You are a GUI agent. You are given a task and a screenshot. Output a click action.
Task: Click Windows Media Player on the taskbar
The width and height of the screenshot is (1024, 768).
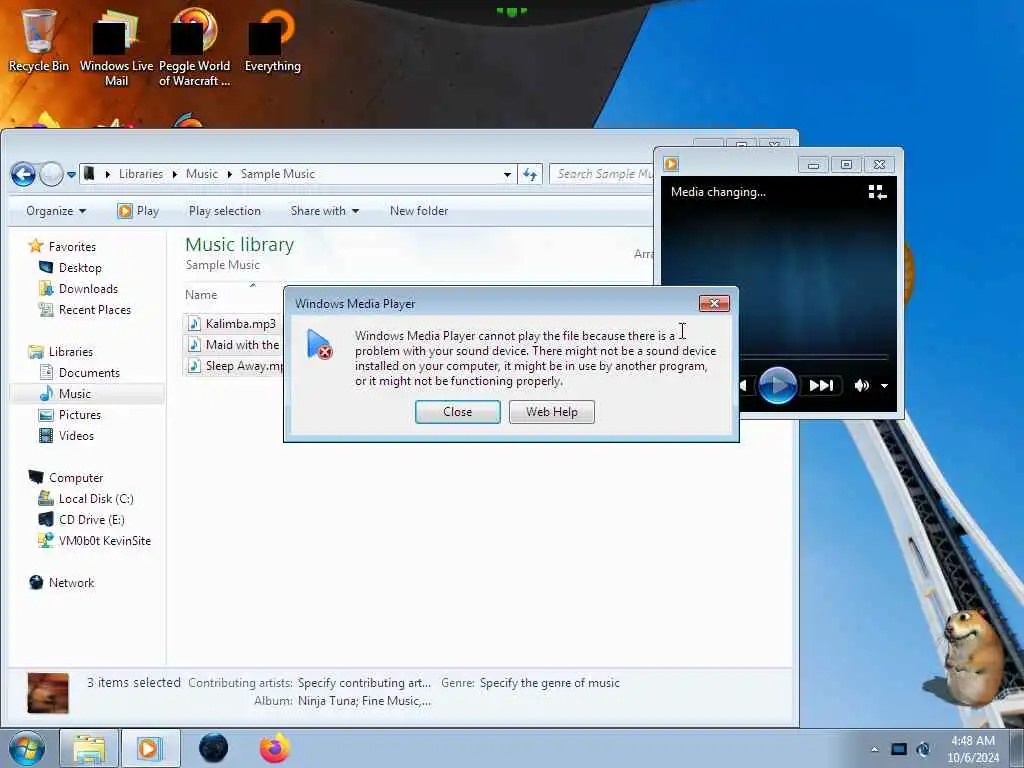point(150,749)
